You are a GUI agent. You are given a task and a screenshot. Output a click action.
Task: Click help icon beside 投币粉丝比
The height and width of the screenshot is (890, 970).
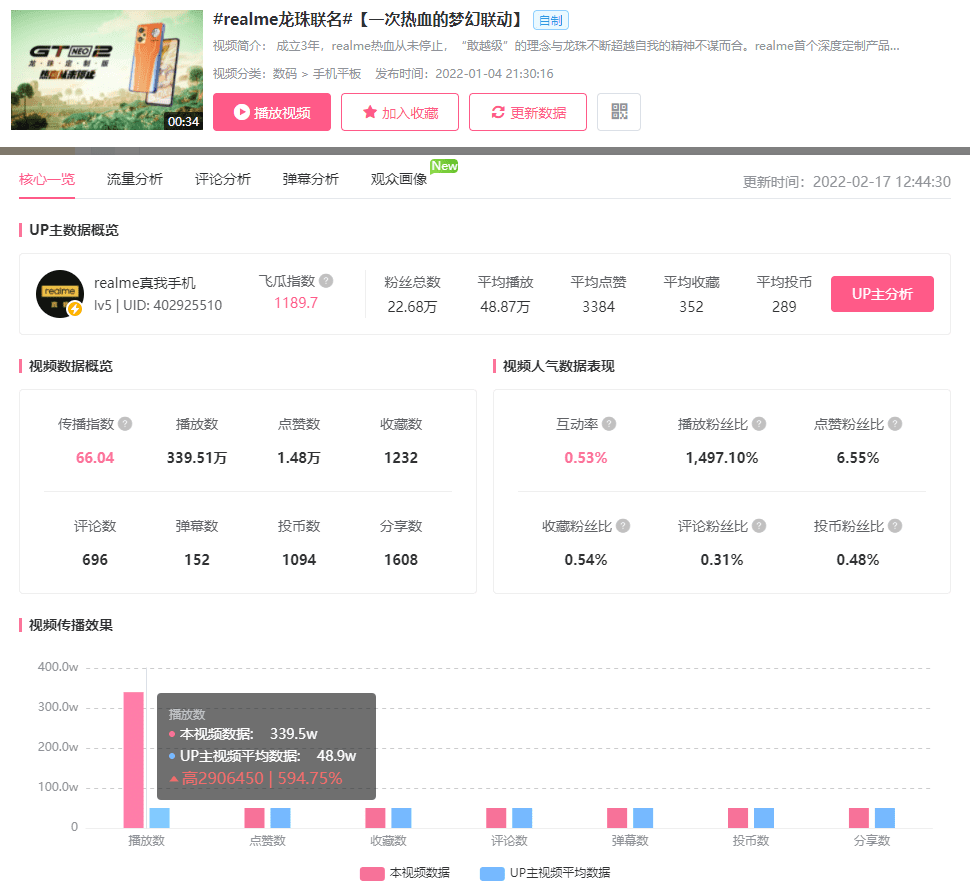click(895, 526)
